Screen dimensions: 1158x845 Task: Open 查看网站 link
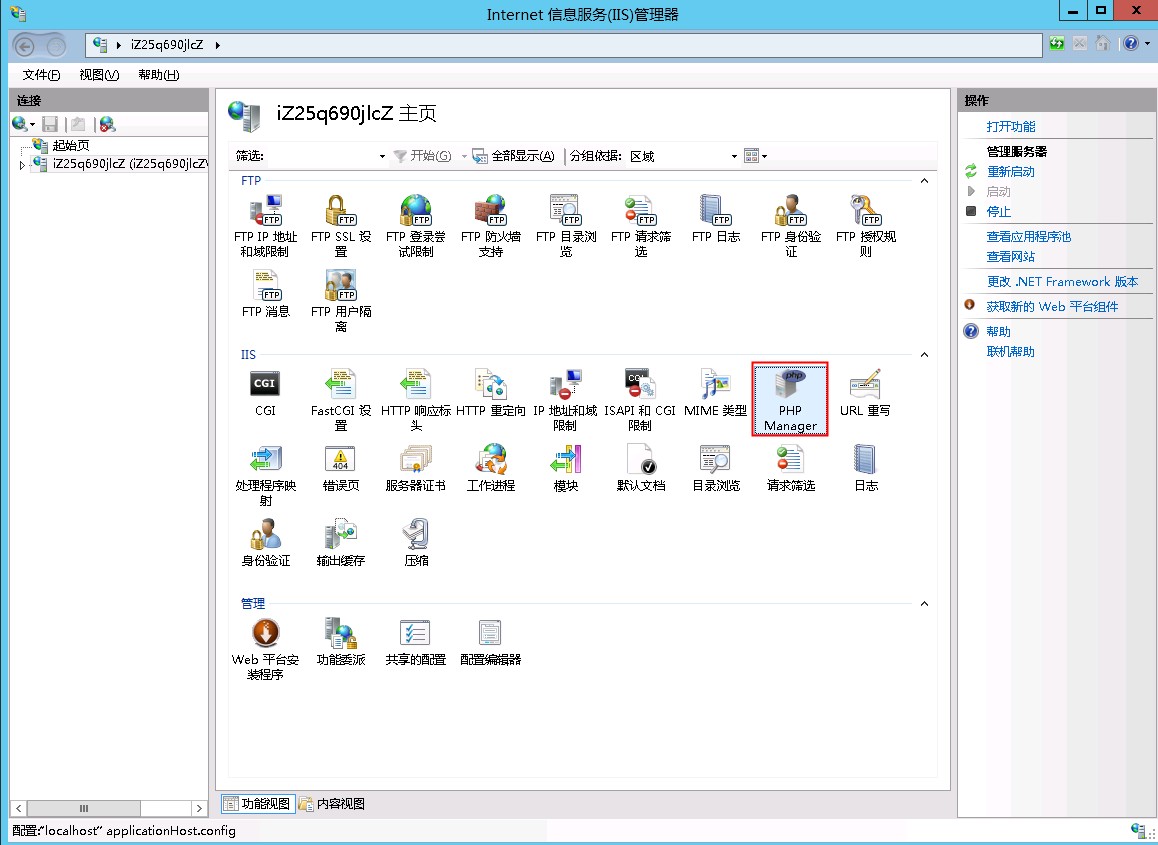pos(1011,256)
